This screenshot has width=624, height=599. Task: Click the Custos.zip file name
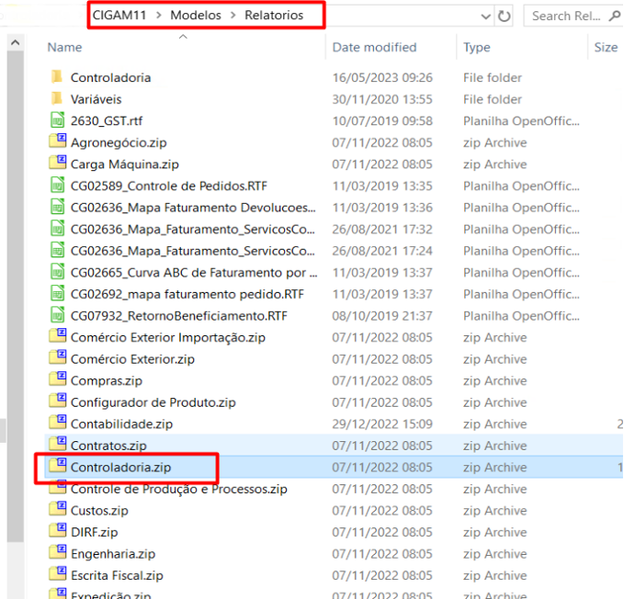coord(99,510)
